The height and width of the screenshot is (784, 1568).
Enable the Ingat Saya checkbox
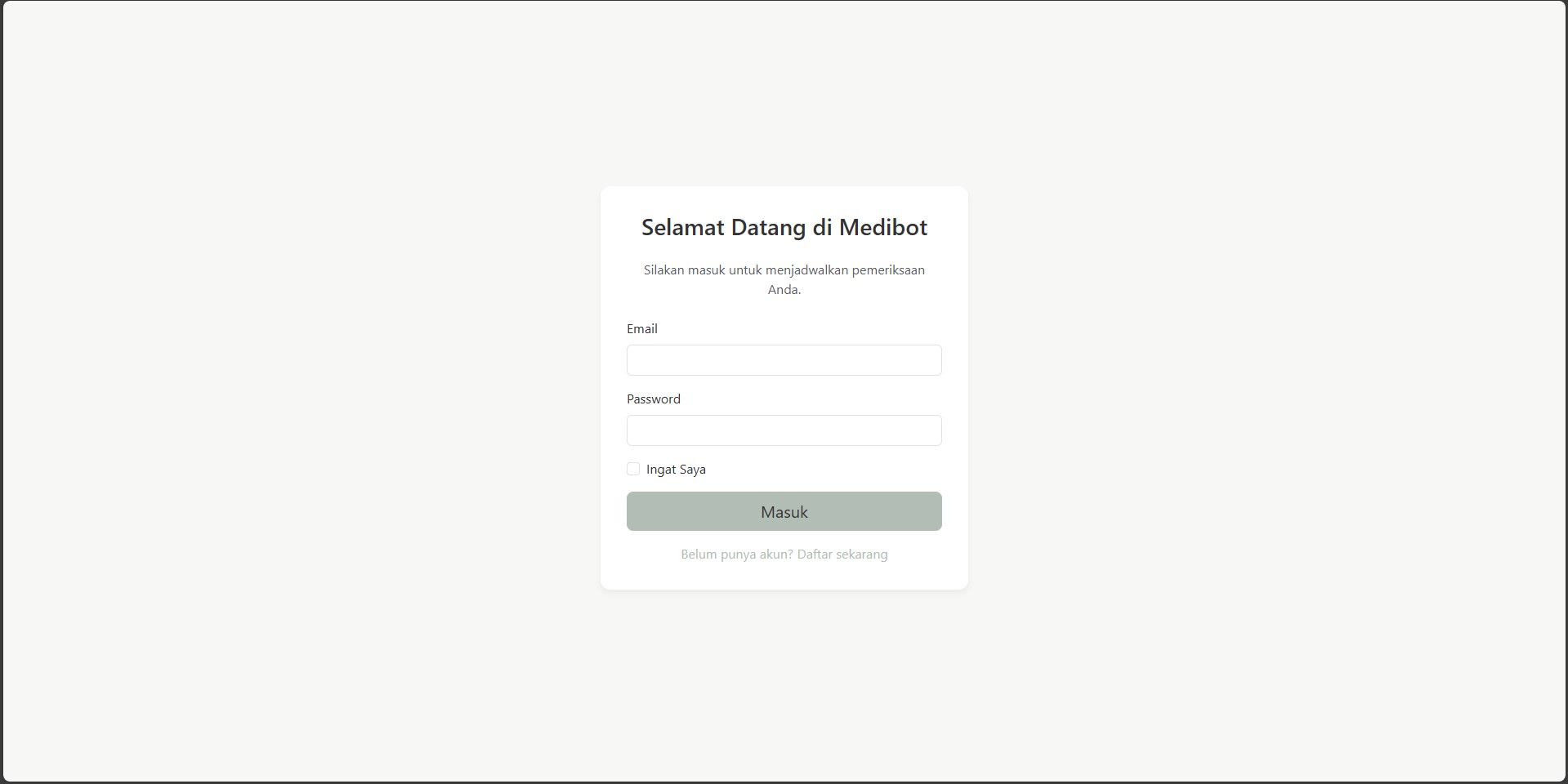pyautogui.click(x=633, y=469)
